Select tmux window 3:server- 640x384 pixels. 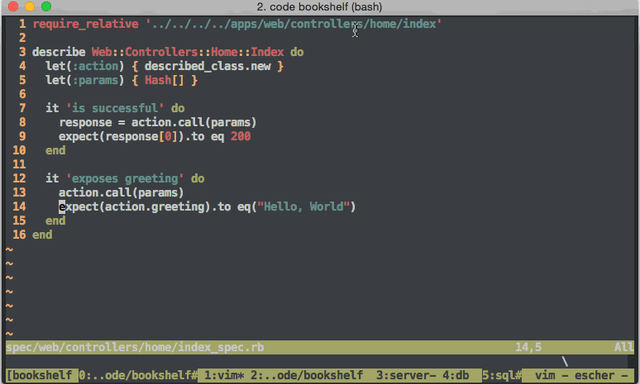click(406, 375)
